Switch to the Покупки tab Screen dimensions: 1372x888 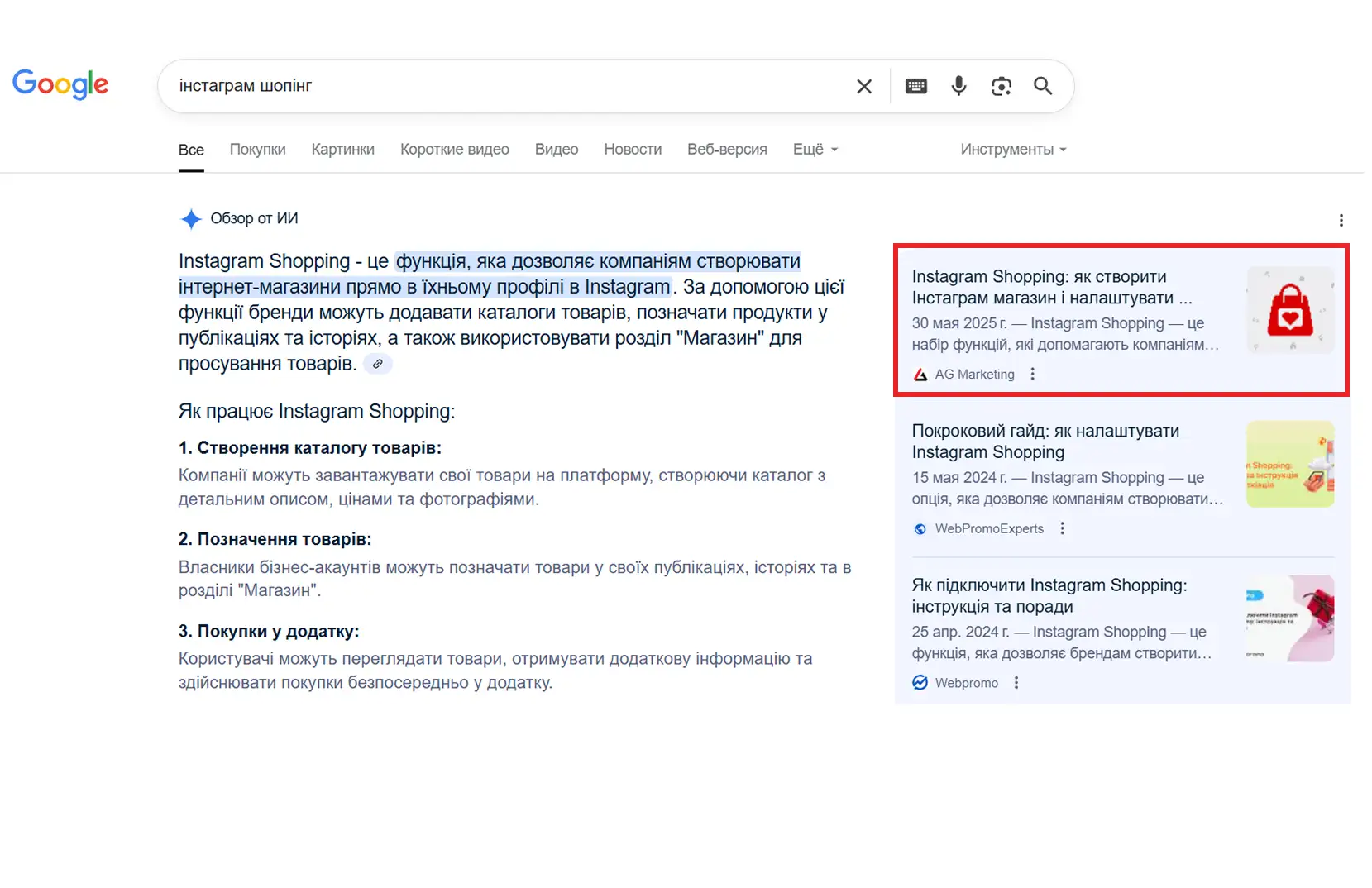257,150
